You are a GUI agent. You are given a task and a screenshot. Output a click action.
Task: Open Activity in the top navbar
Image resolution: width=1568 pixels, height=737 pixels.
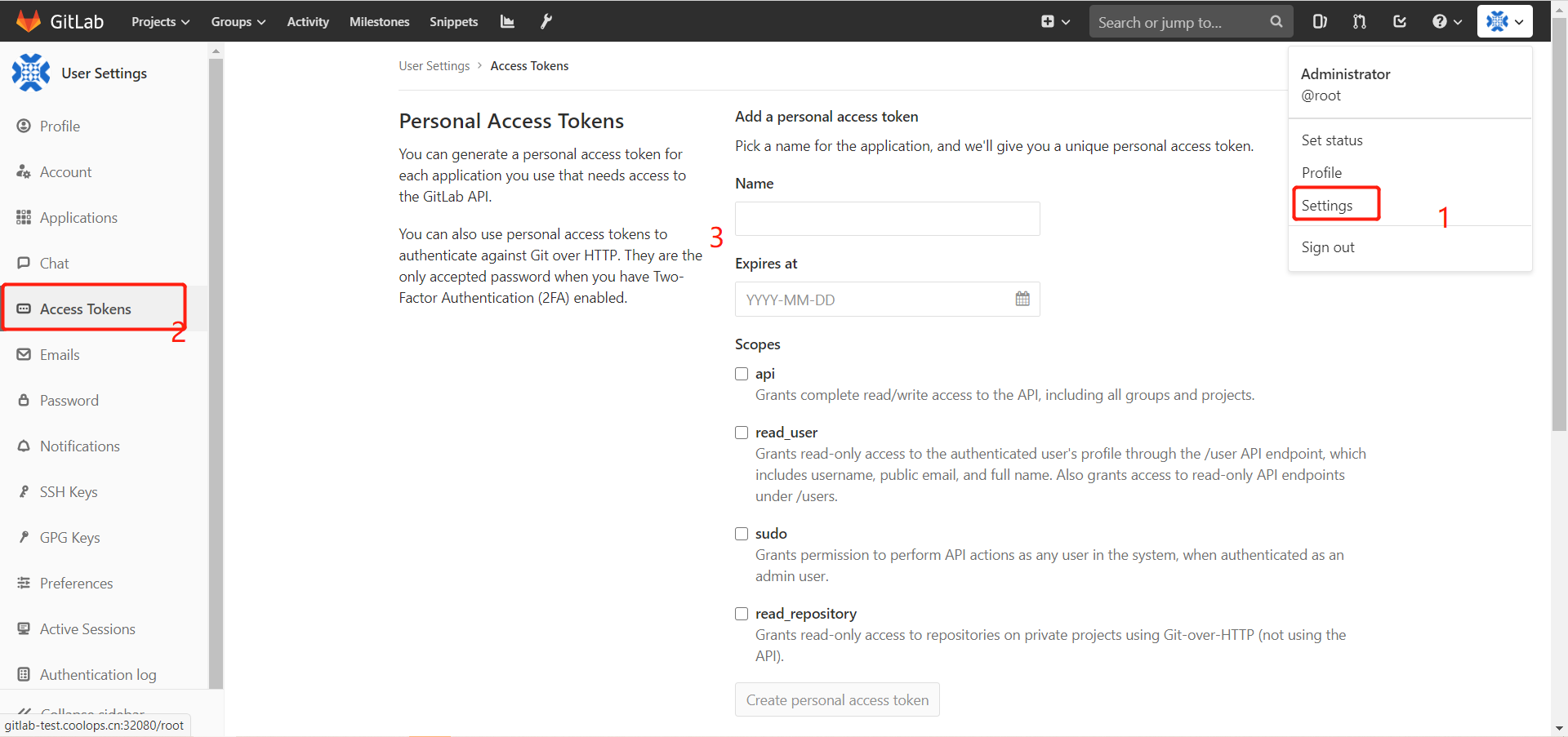308,22
